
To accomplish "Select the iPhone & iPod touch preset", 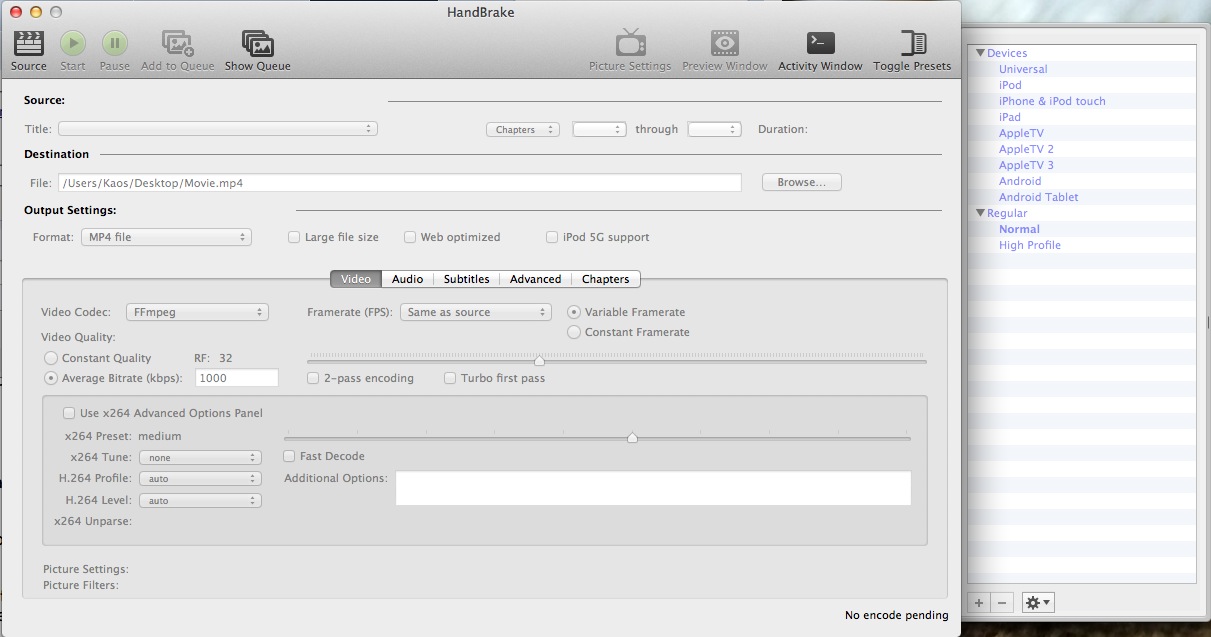I will click(x=1052, y=101).
